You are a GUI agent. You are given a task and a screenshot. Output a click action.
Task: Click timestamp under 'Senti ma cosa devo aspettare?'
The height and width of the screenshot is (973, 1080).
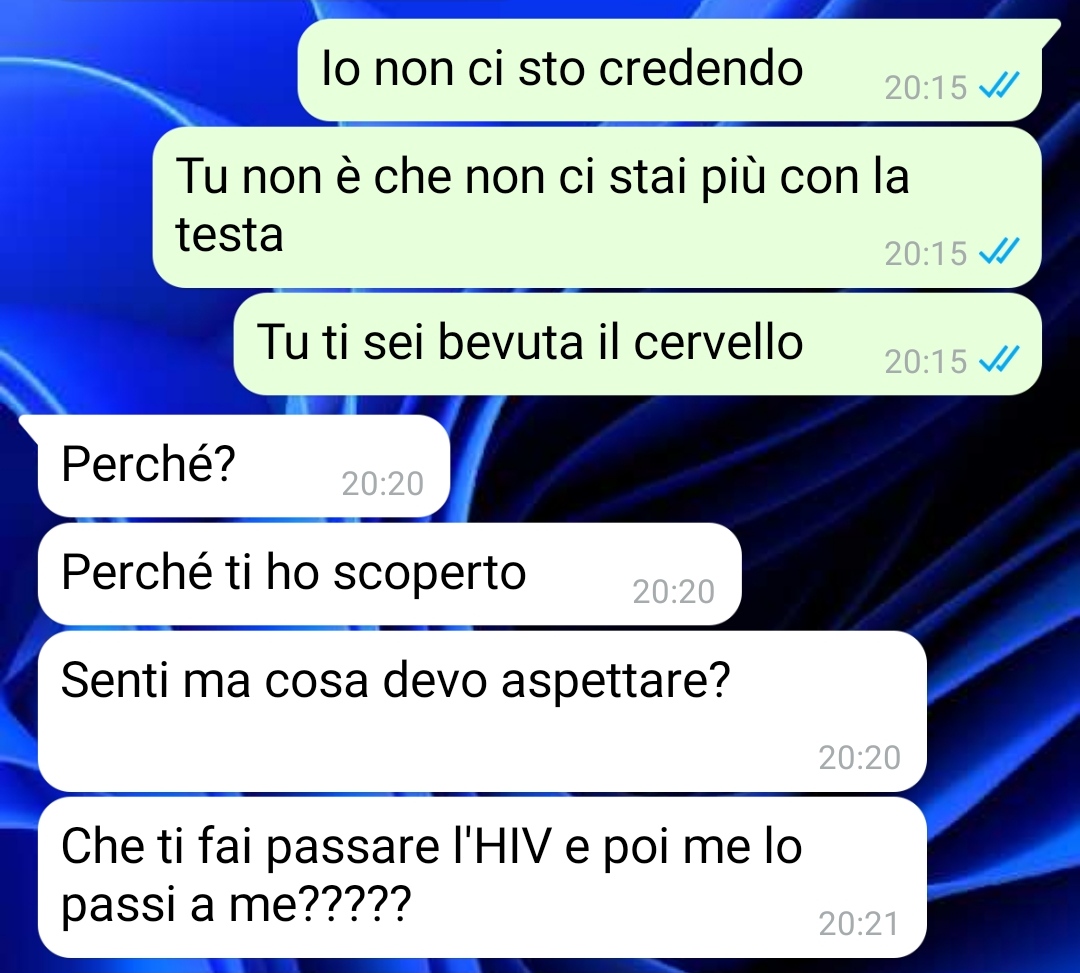pyautogui.click(x=860, y=757)
